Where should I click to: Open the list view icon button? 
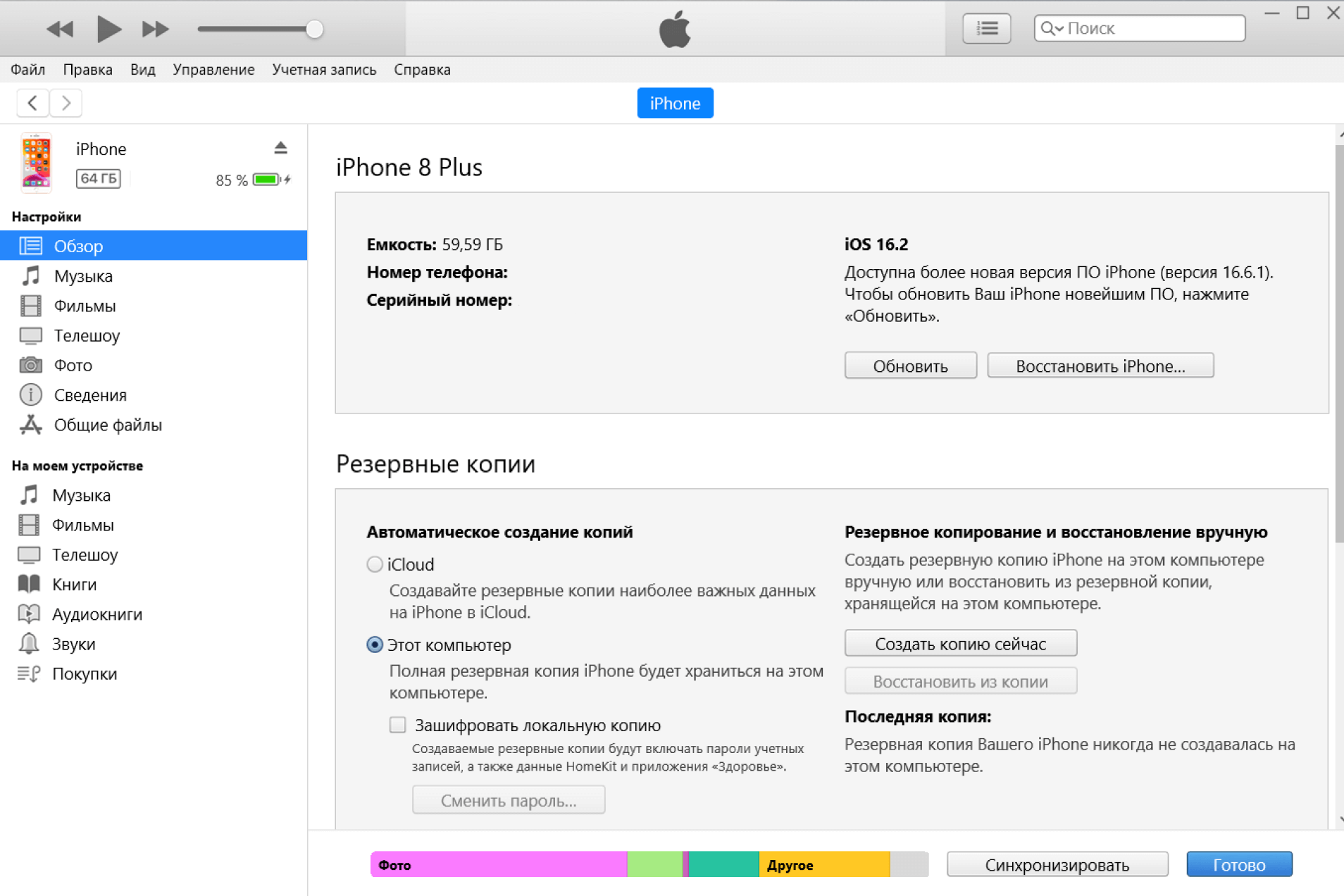pos(986,28)
